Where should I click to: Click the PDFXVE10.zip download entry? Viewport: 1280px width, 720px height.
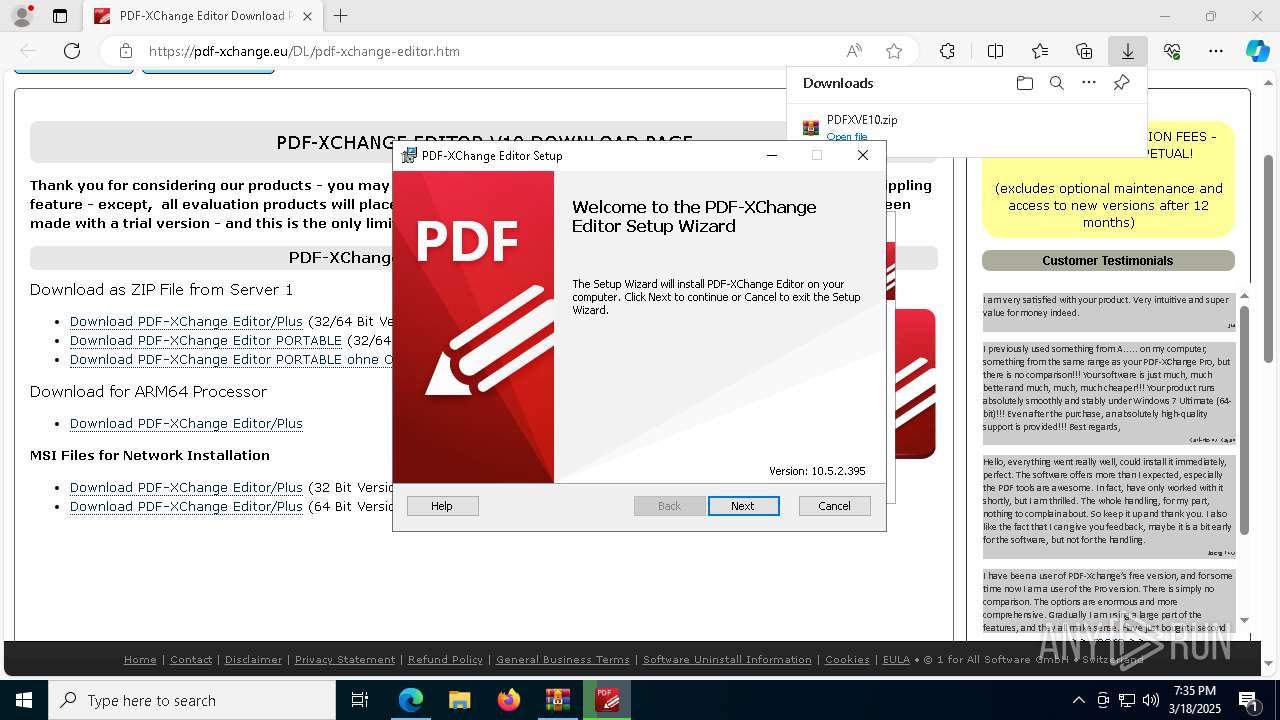967,127
